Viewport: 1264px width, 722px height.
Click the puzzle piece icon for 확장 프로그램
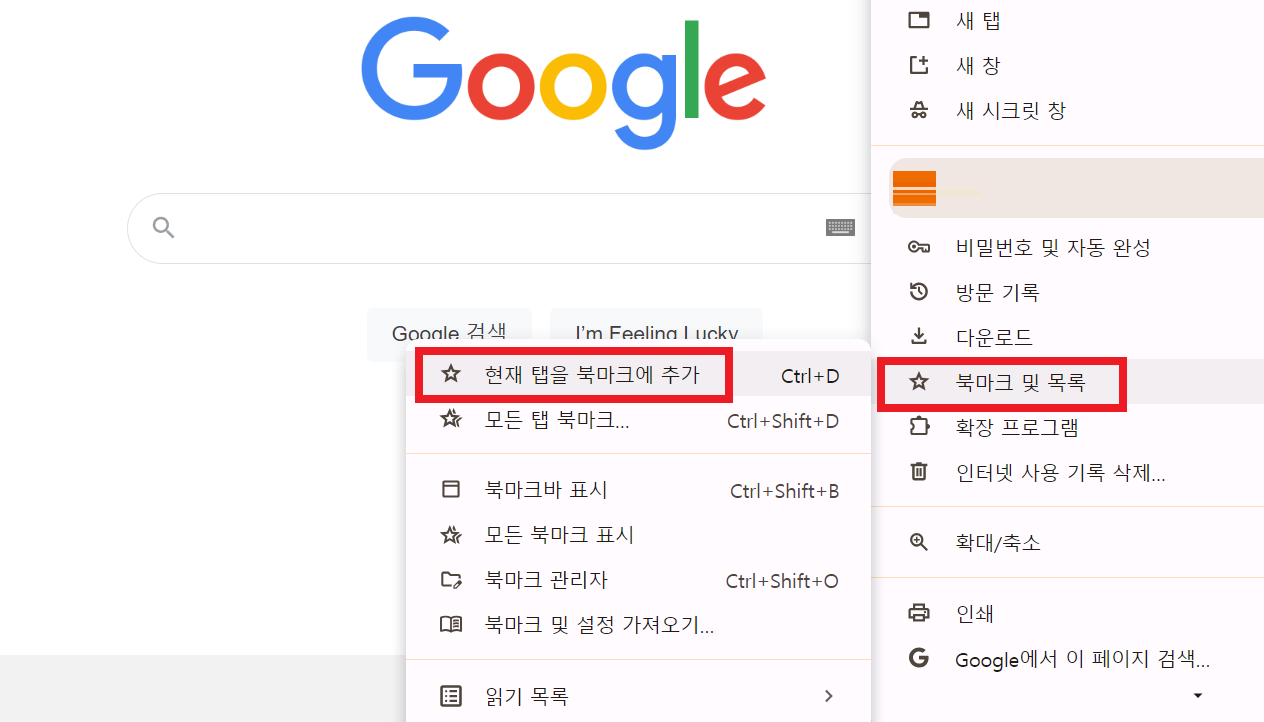coord(918,427)
